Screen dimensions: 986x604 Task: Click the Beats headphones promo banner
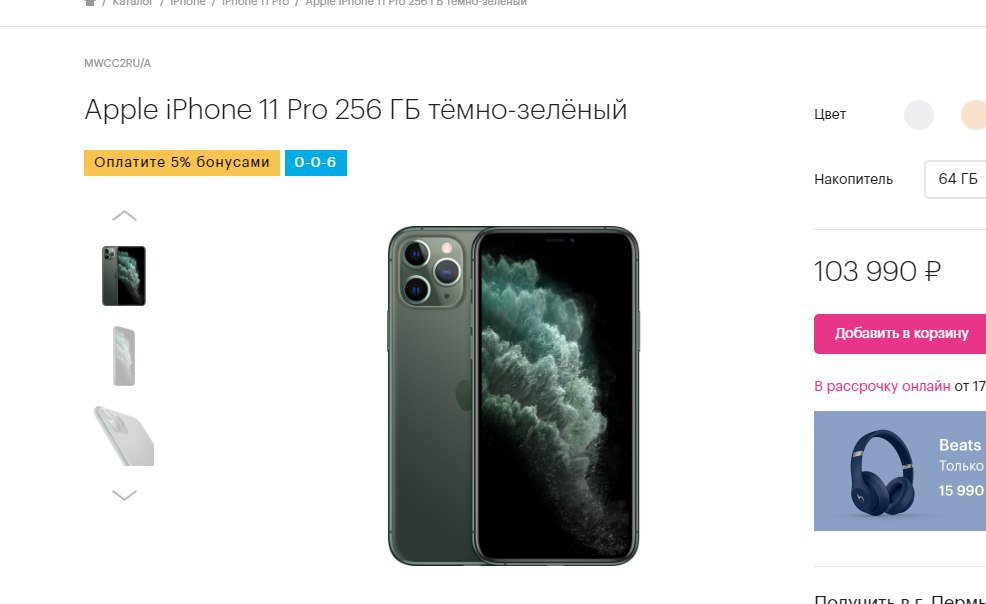click(x=900, y=471)
